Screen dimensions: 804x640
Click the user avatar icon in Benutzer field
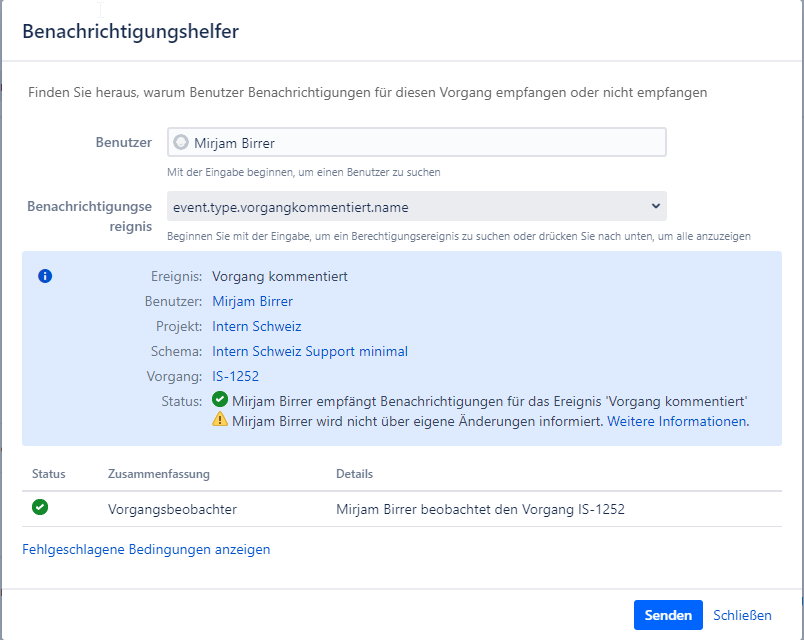tap(181, 142)
